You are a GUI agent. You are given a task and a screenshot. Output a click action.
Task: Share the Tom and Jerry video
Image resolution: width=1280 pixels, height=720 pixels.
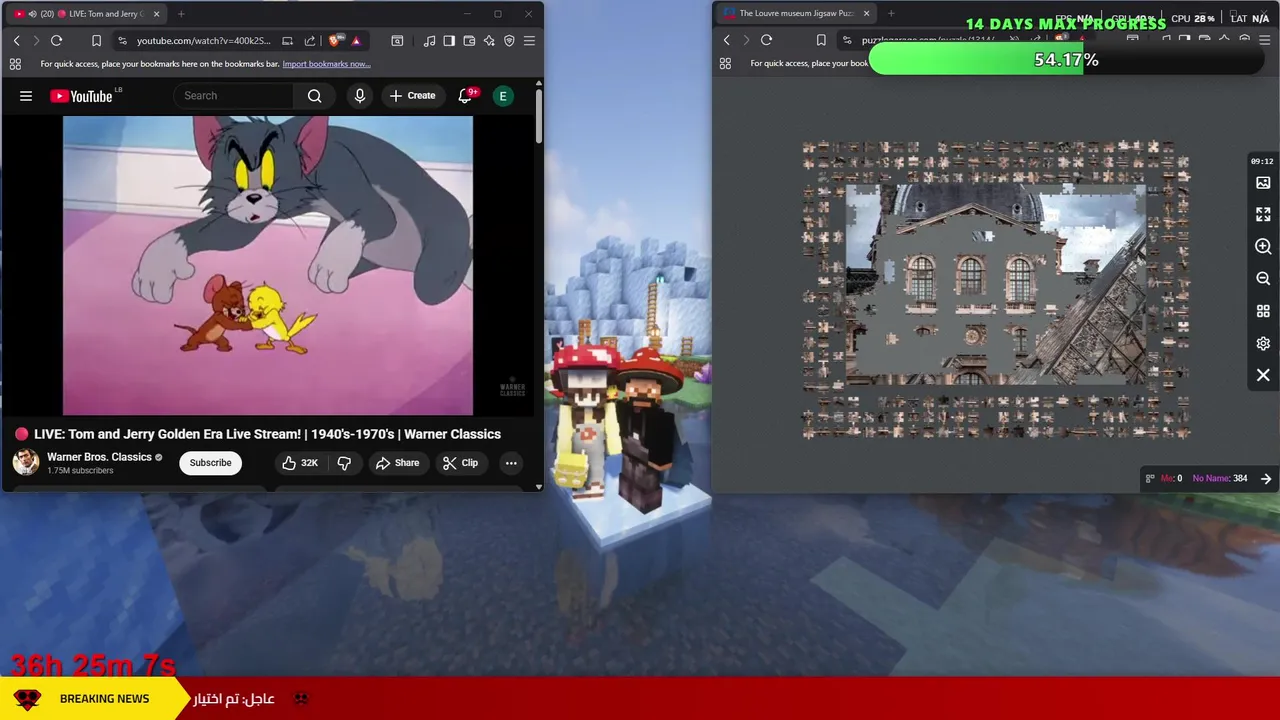point(398,463)
